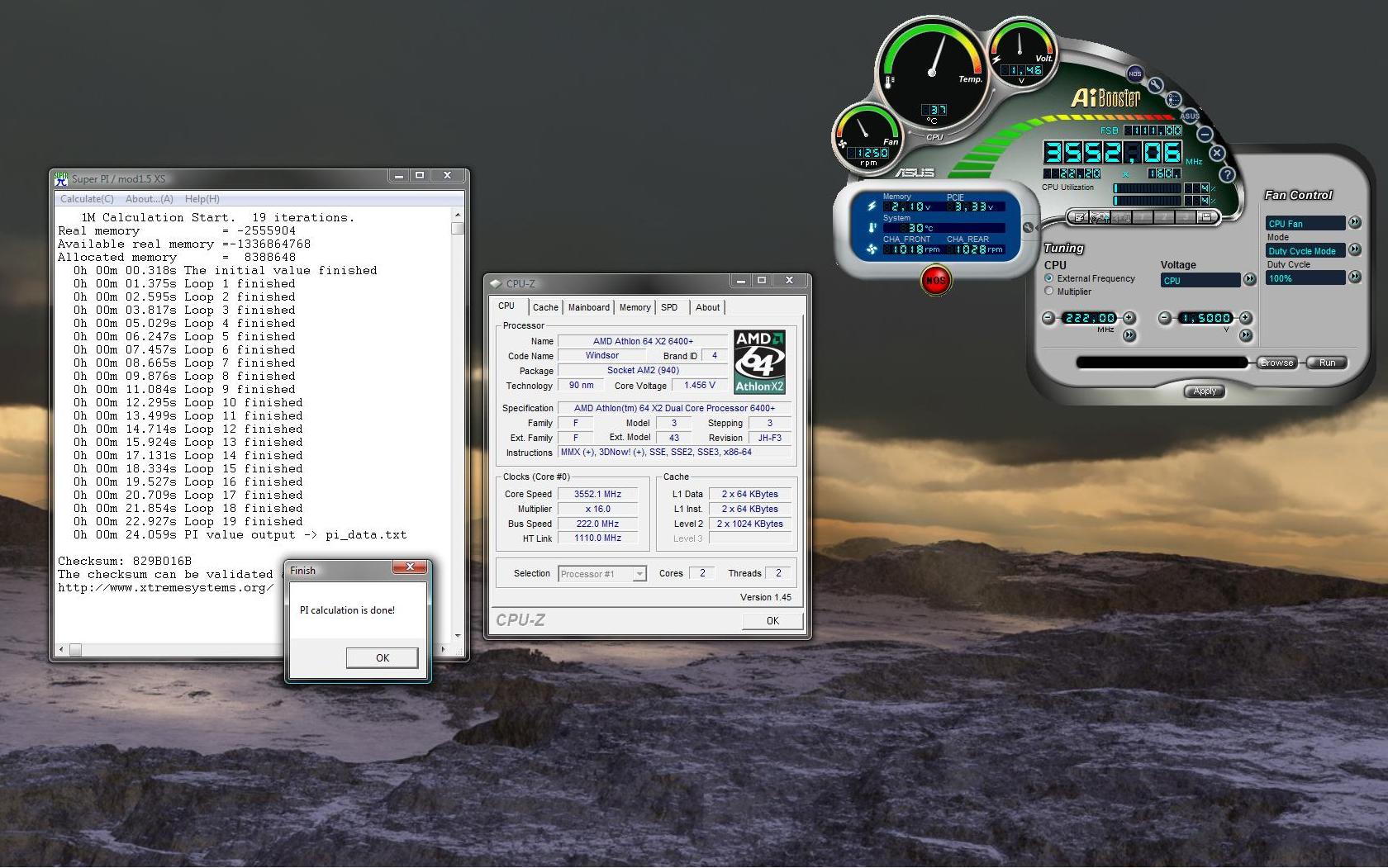Switch to the About tab in CPU-Z
1388x868 pixels.
click(708, 307)
